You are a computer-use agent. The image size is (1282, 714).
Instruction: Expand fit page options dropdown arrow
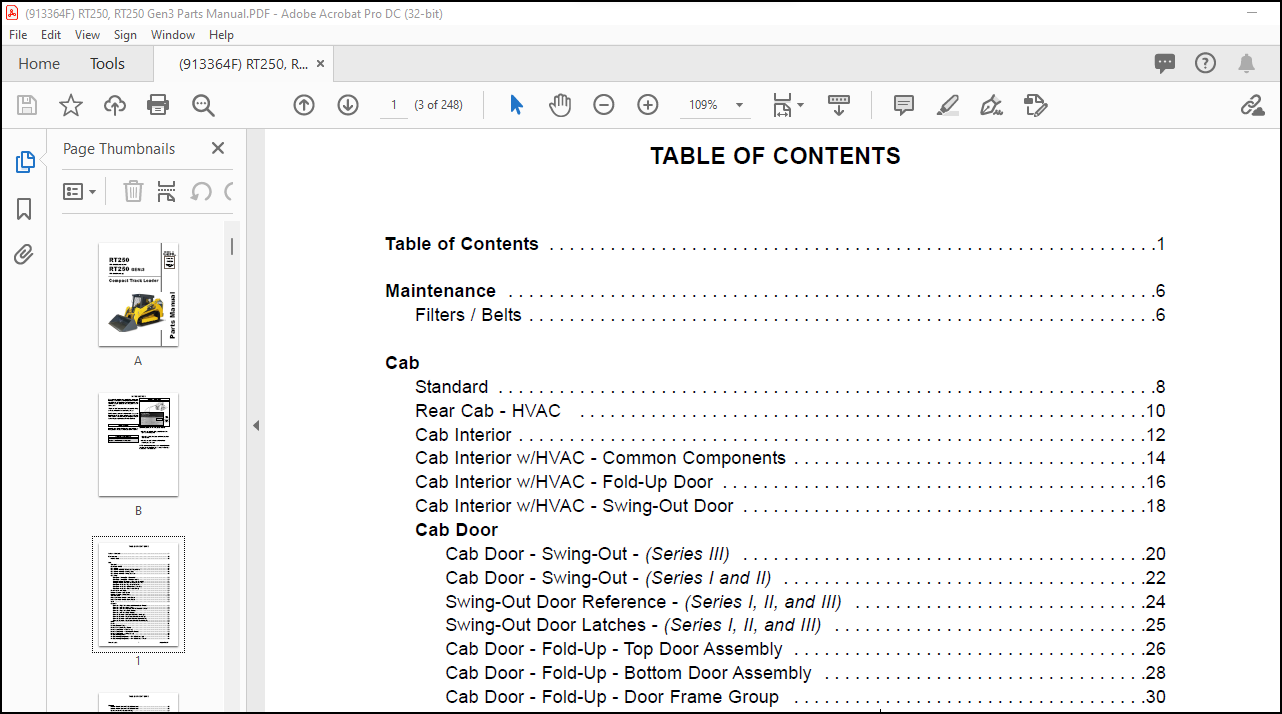coord(800,105)
